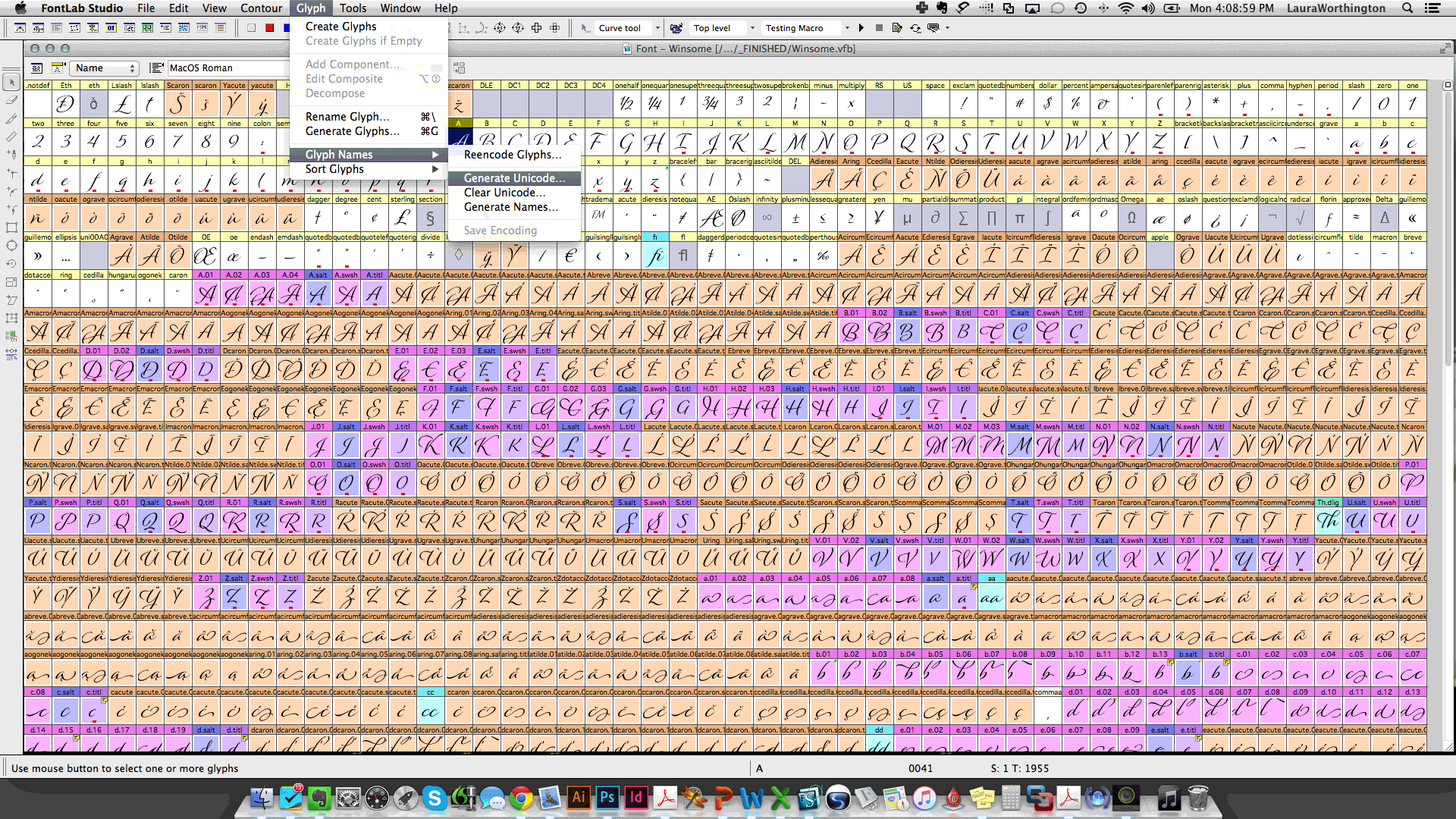Select the Rotate tool
This screenshot has height=819, width=1456.
click(11, 264)
